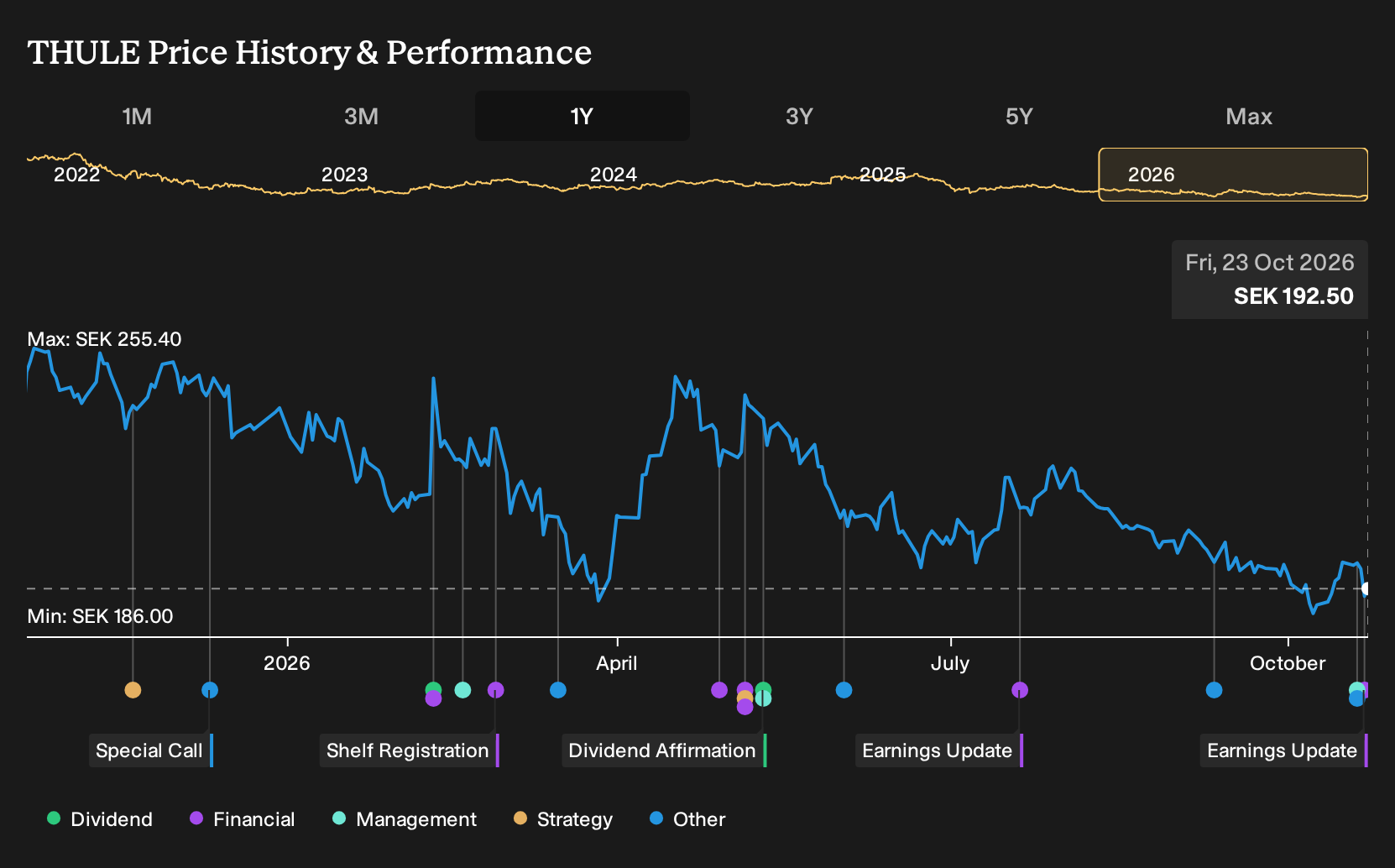Image resolution: width=1395 pixels, height=868 pixels.
Task: Click the SEK 192.50 price tooltip
Action: 1270,280
